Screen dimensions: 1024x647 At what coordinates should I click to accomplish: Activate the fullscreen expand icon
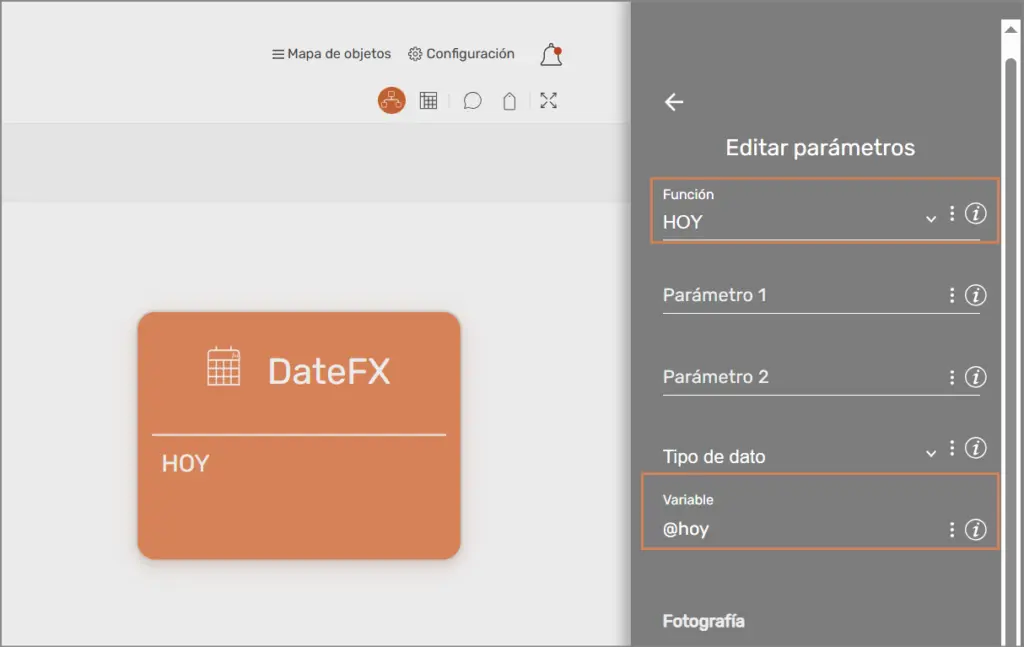(548, 100)
